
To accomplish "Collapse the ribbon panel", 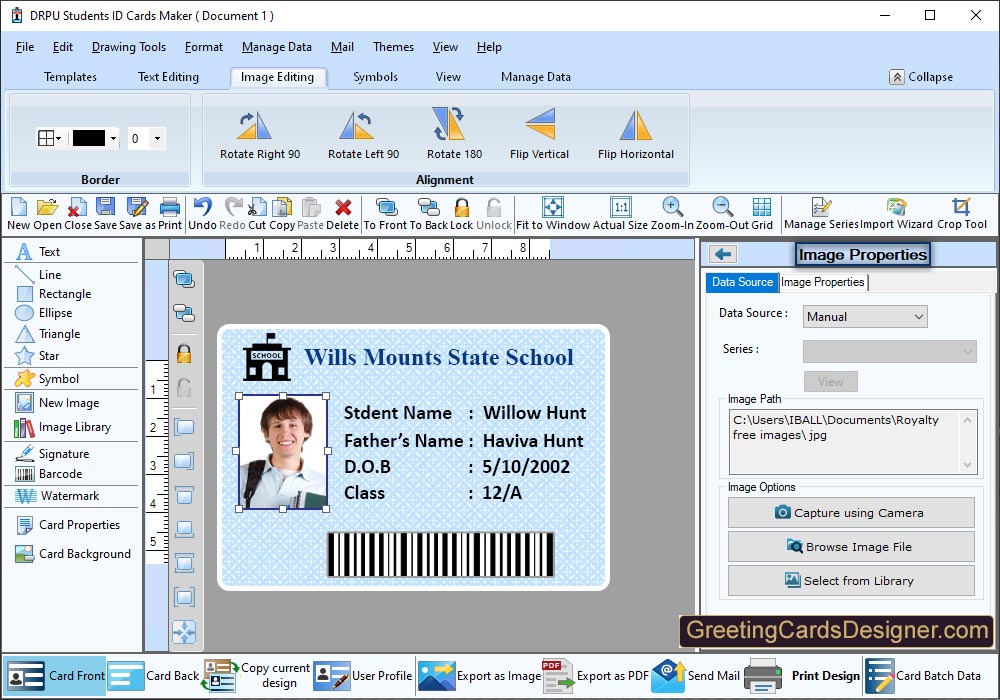I will (921, 77).
